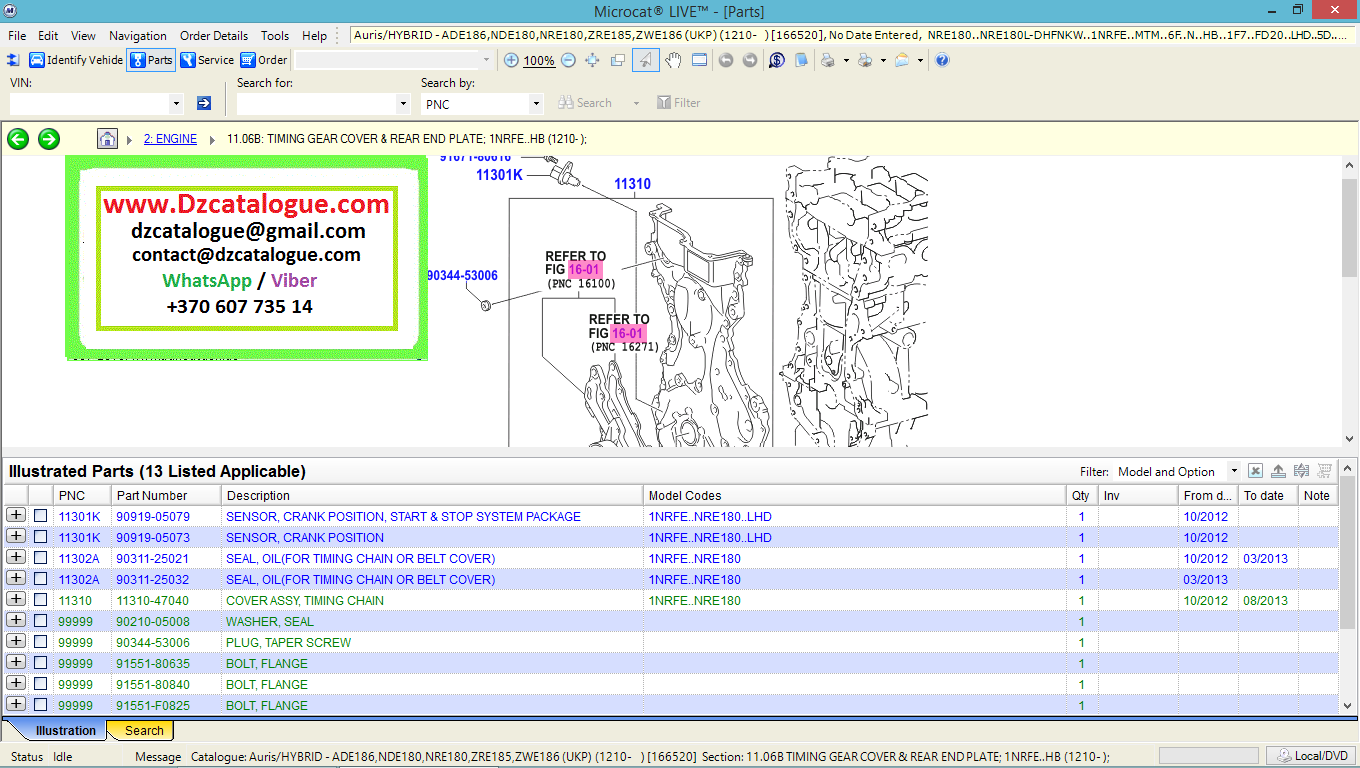The height and width of the screenshot is (768, 1360).
Task: Check the box for WASHER, SEAL row
Action: pyautogui.click(x=40, y=621)
